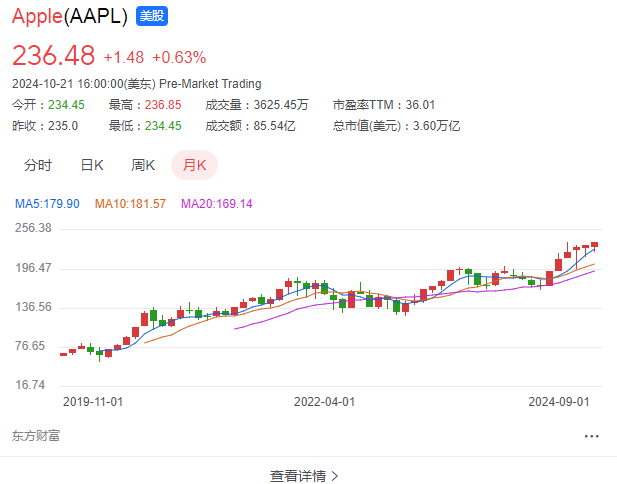This screenshot has width=617, height=484.
Task: Click the 2024-09-01 date axis label
Action: pos(559,402)
